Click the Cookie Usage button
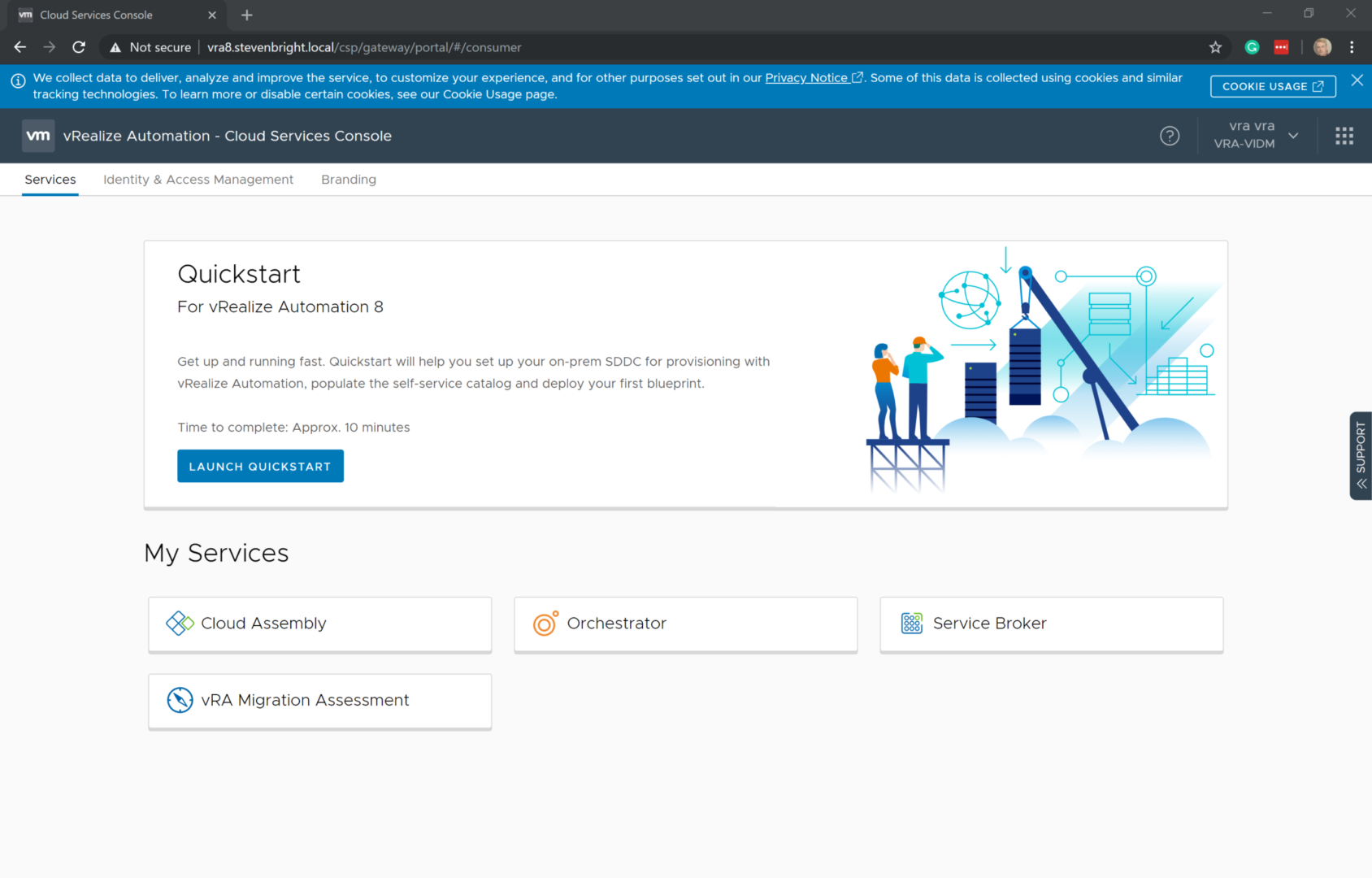The width and height of the screenshot is (1372, 878). point(1272,86)
